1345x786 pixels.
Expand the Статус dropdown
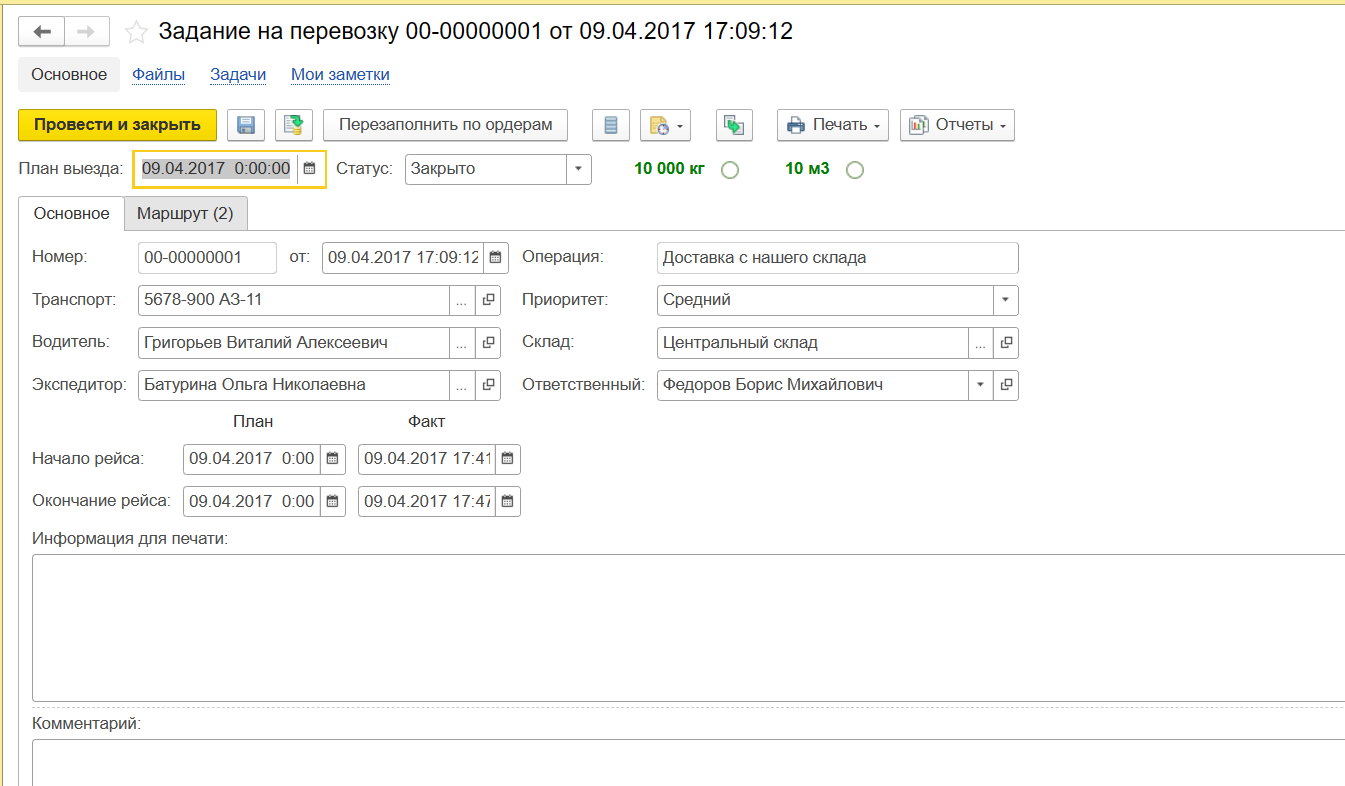coord(579,169)
